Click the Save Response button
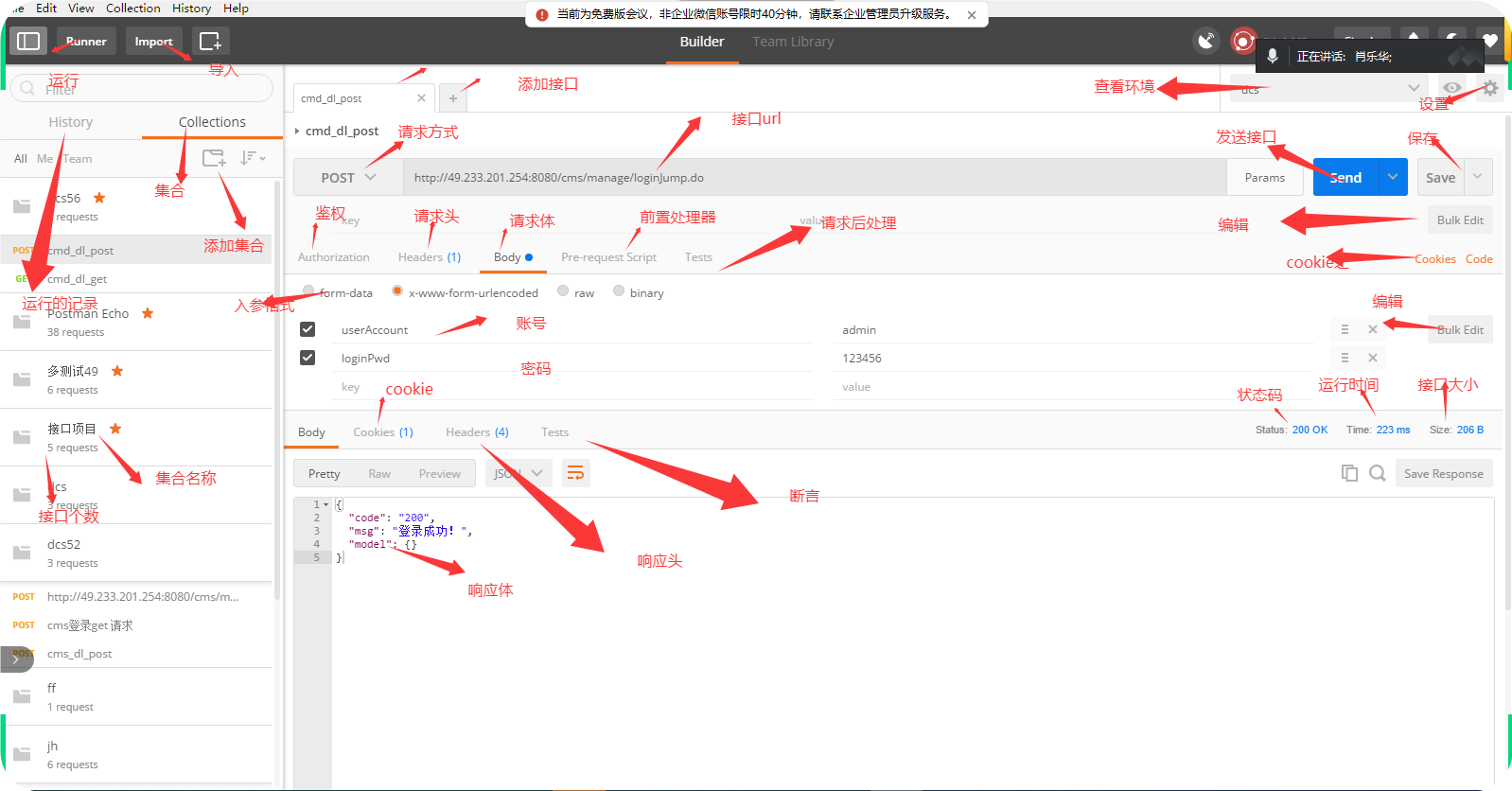The width and height of the screenshot is (1512, 791). tap(1444, 473)
